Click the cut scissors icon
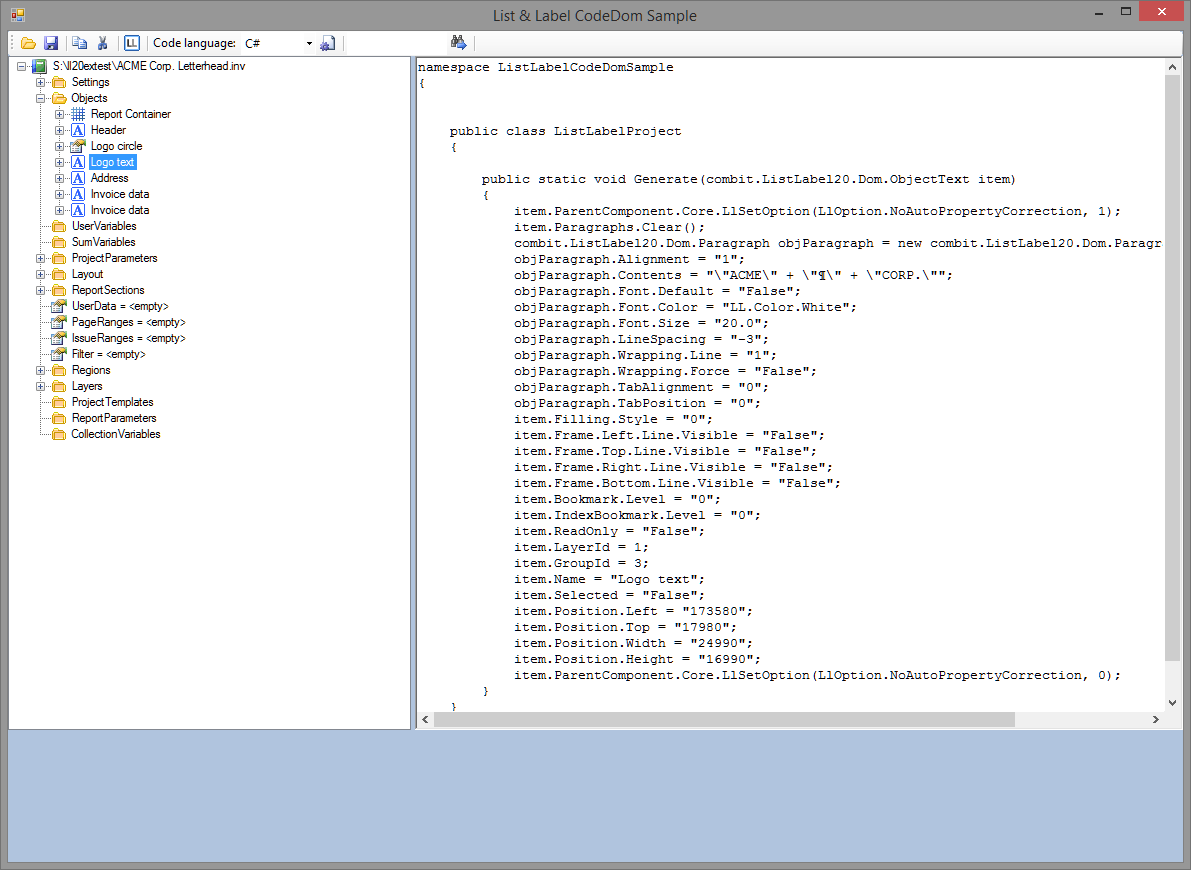Image resolution: width=1191 pixels, height=870 pixels. pyautogui.click(x=103, y=43)
